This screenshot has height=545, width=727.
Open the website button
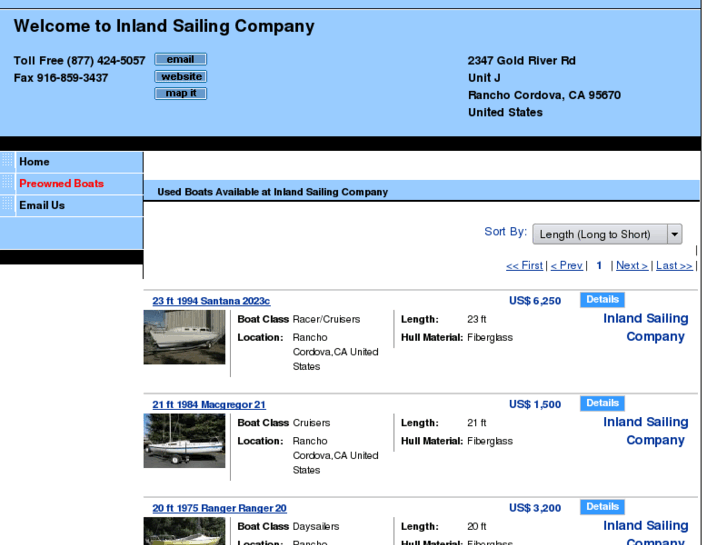click(180, 77)
